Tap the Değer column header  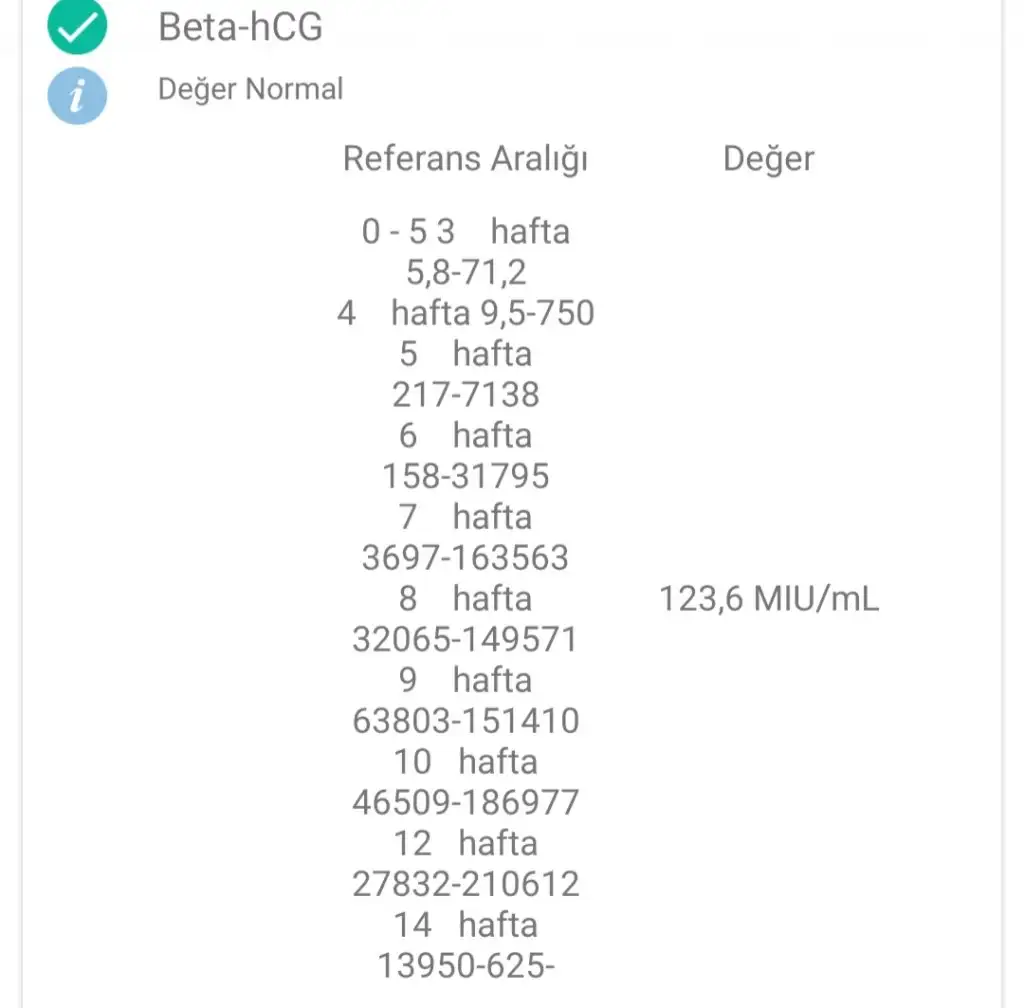[x=769, y=159]
